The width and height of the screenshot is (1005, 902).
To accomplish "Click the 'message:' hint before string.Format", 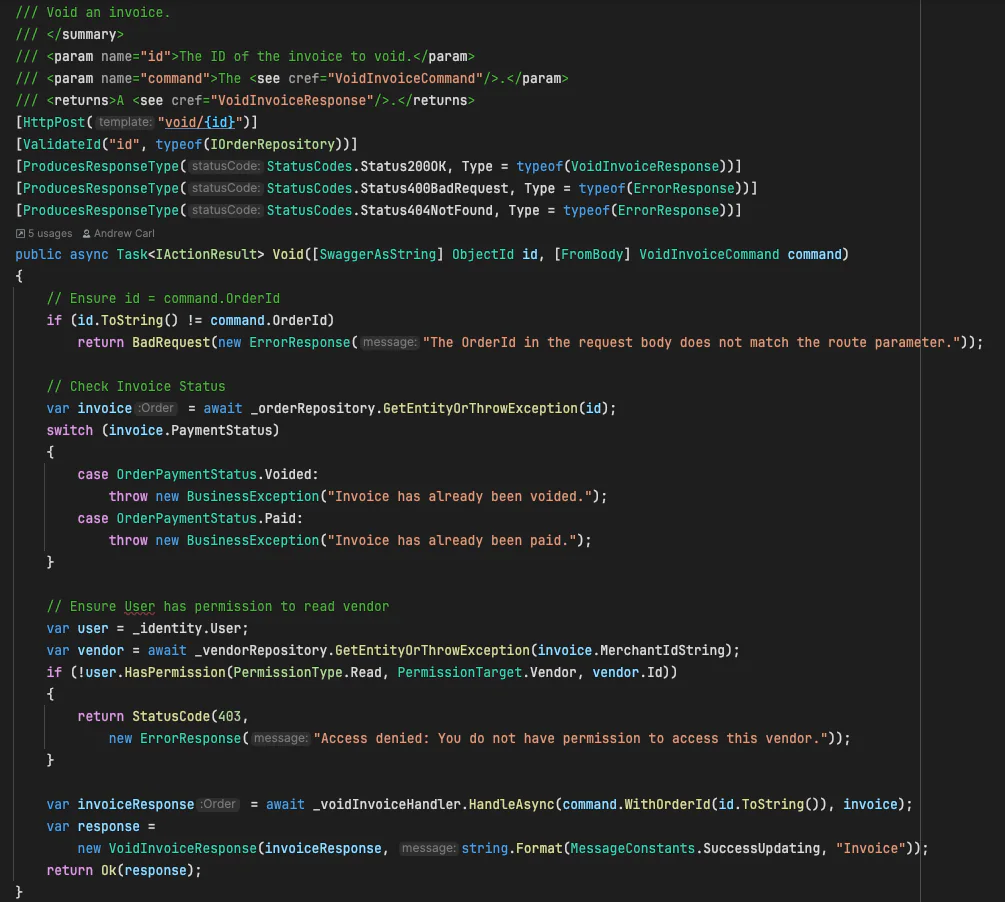I will click(428, 848).
